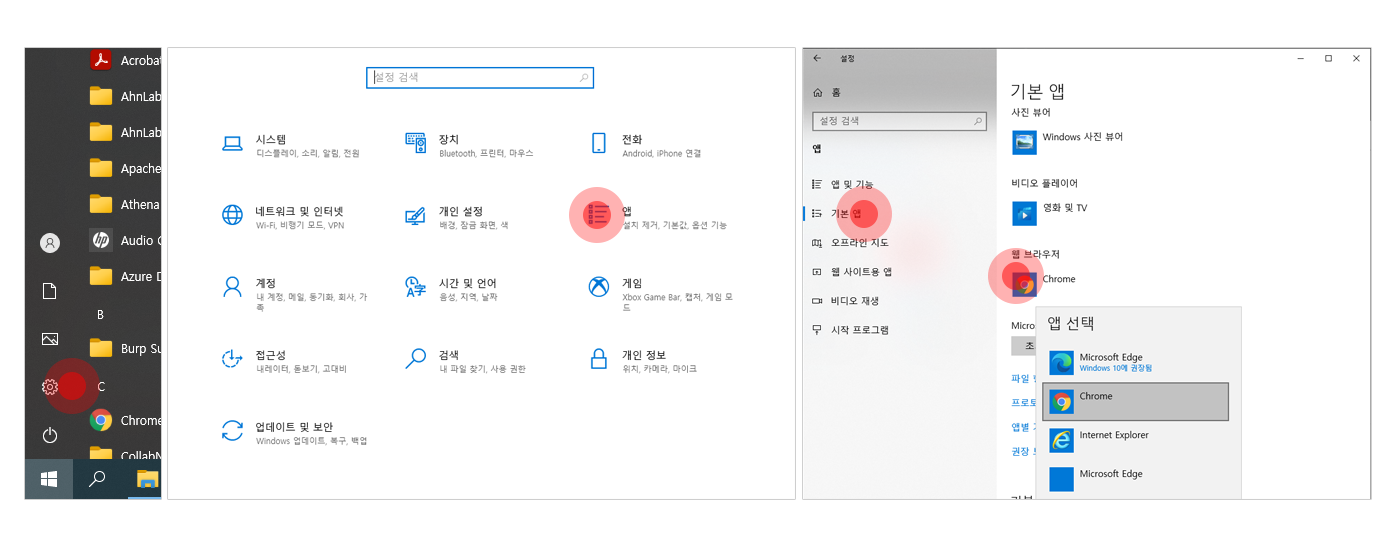Open 업데이트 및 보안 settings

click(x=295, y=432)
